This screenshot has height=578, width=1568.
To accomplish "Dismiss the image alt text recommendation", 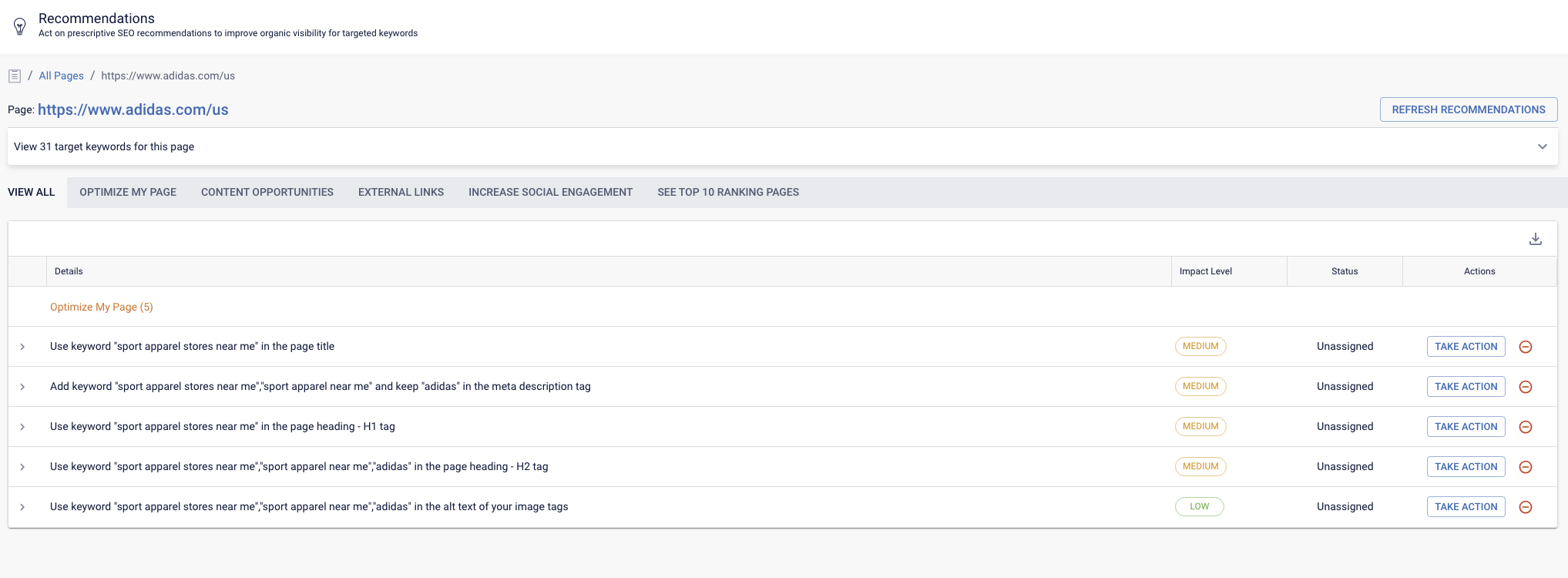I will tap(1525, 507).
